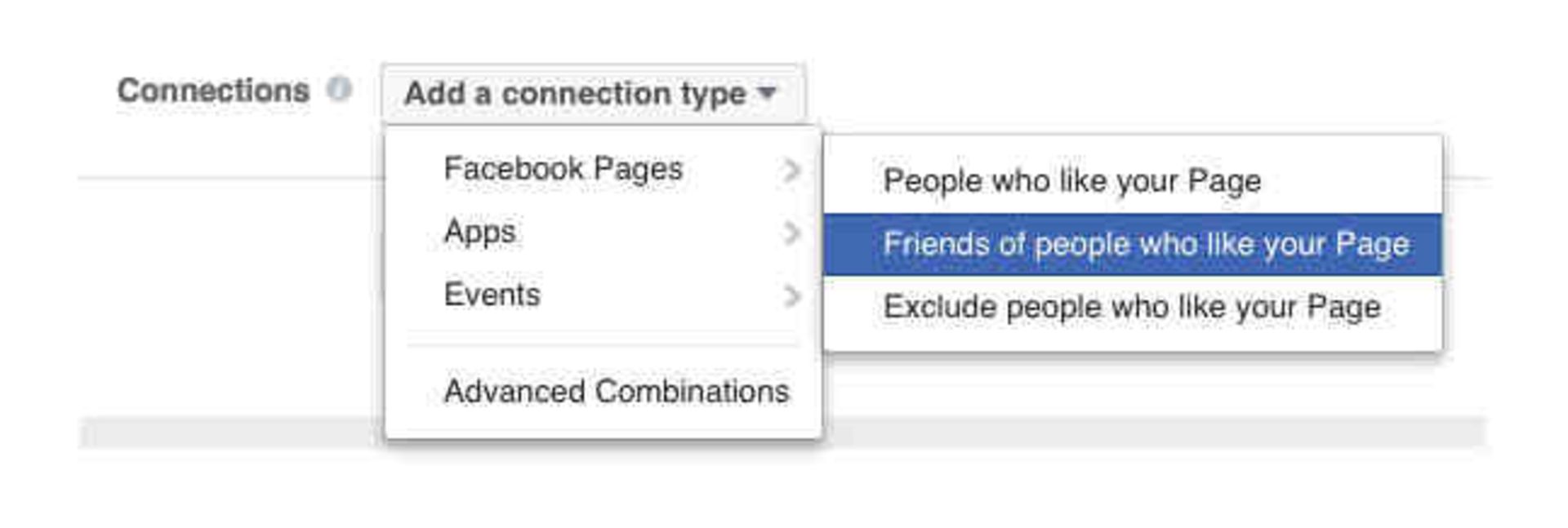Viewport: 1568px width, 528px height.
Task: Choose Advanced Combinations from the menu
Action: [x=616, y=392]
